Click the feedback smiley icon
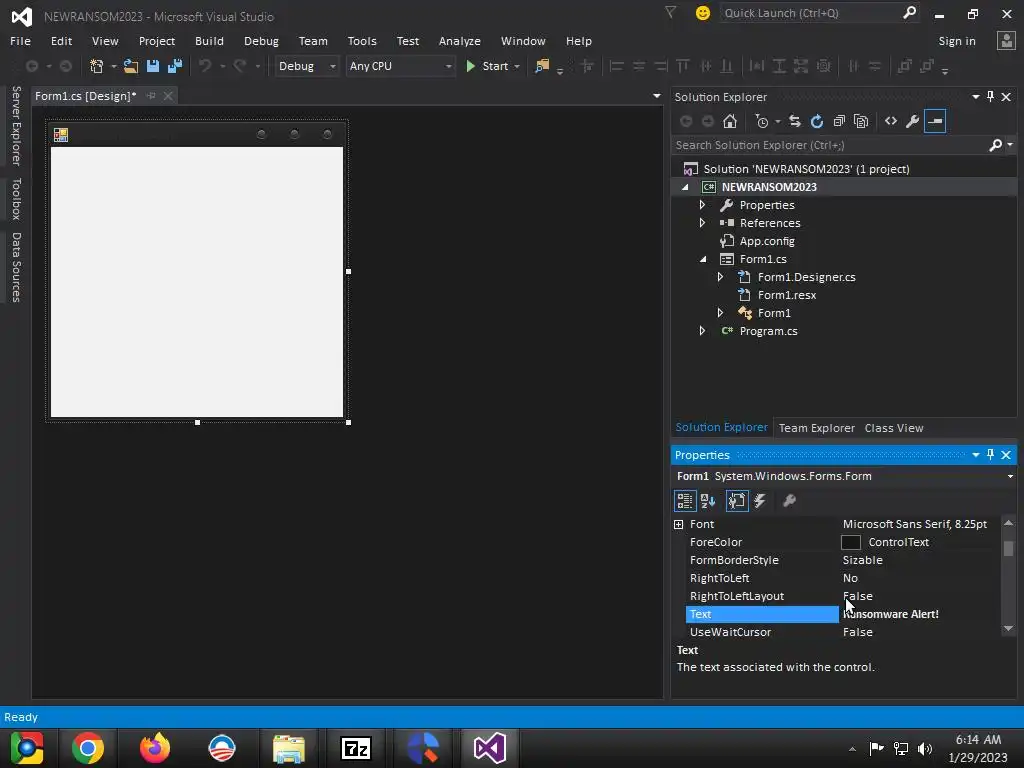Viewport: 1024px width, 768px height. tap(703, 13)
